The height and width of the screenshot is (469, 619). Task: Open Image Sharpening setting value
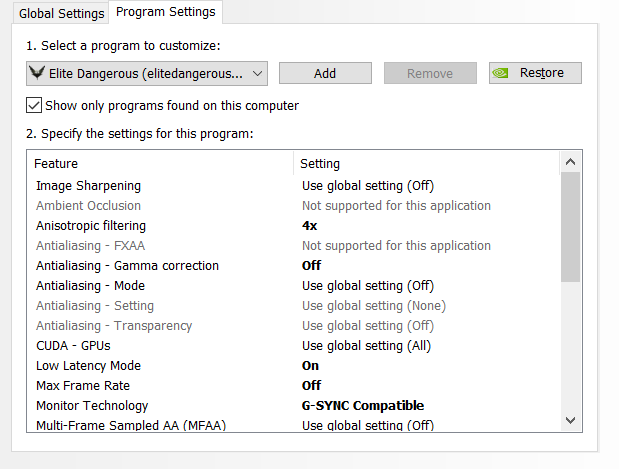(x=368, y=186)
